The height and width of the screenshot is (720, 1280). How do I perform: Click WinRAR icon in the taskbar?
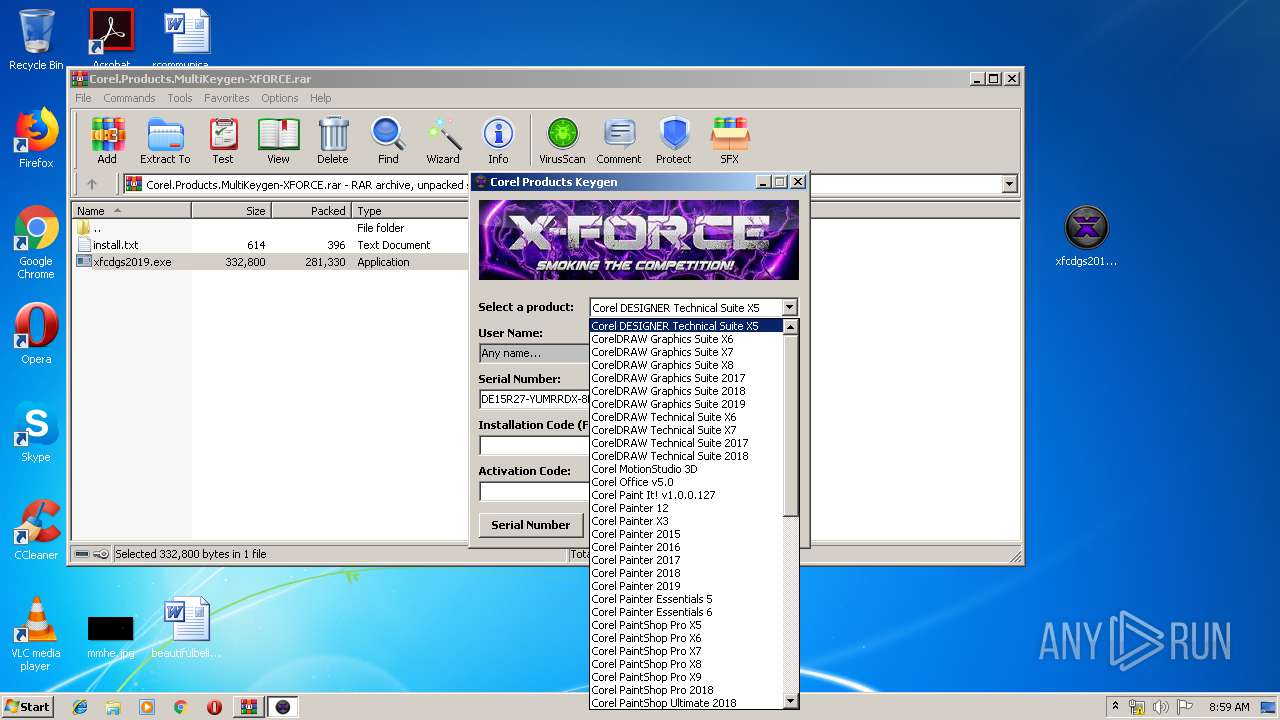[248, 707]
